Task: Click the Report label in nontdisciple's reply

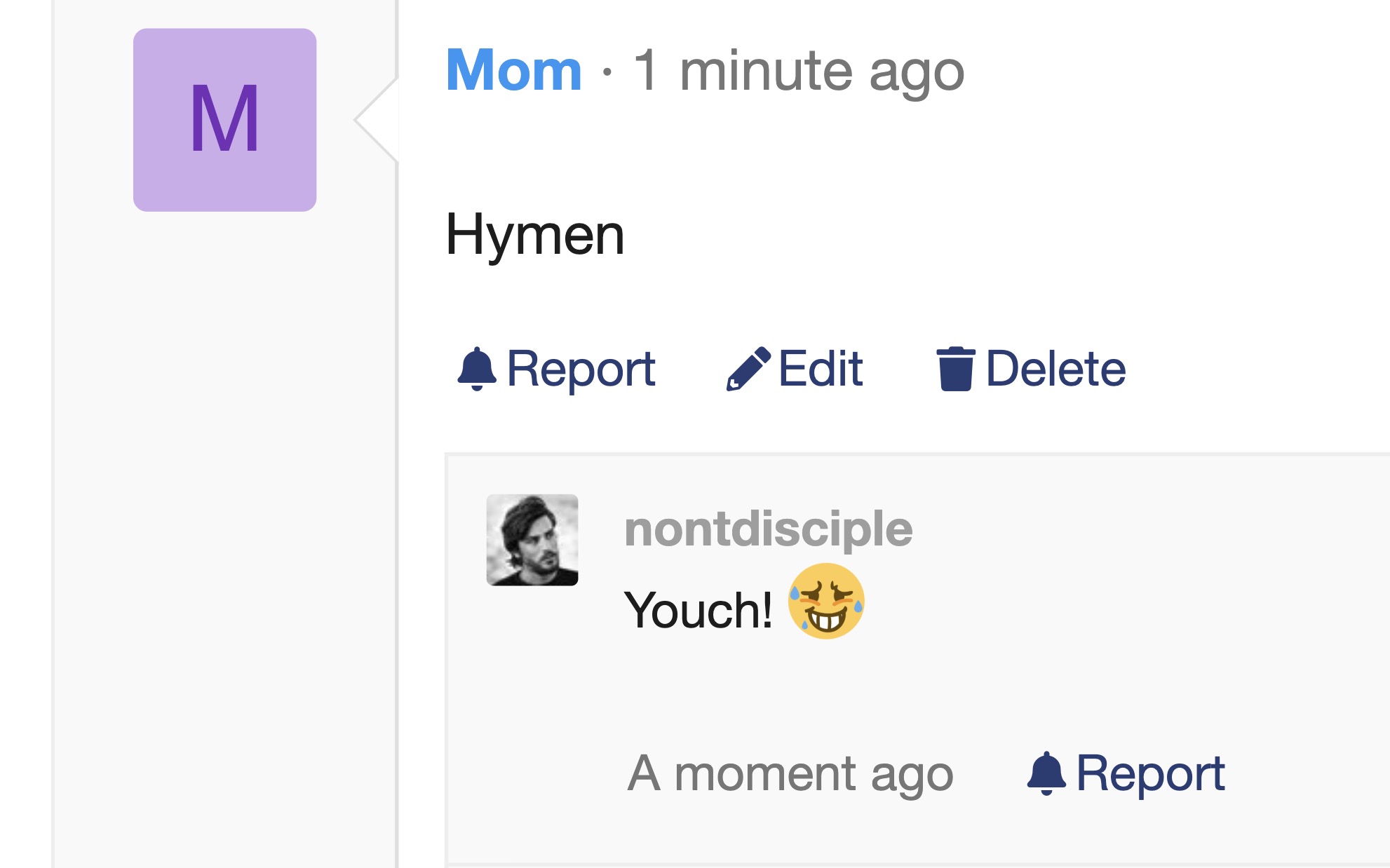Action: click(x=1150, y=773)
